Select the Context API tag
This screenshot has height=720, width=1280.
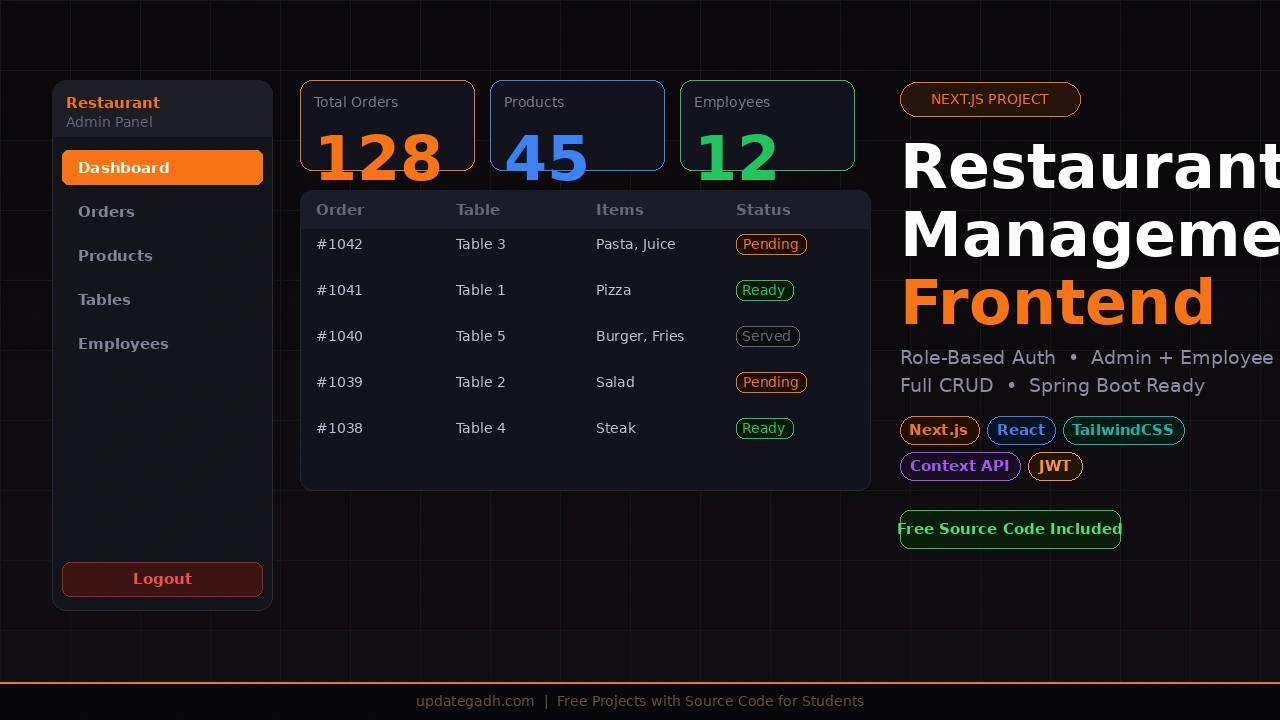[x=960, y=466]
